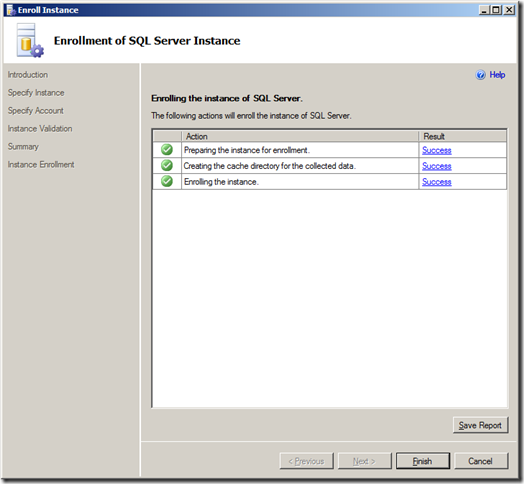Click the Help icon
This screenshot has height=484, width=524.
click(480, 75)
